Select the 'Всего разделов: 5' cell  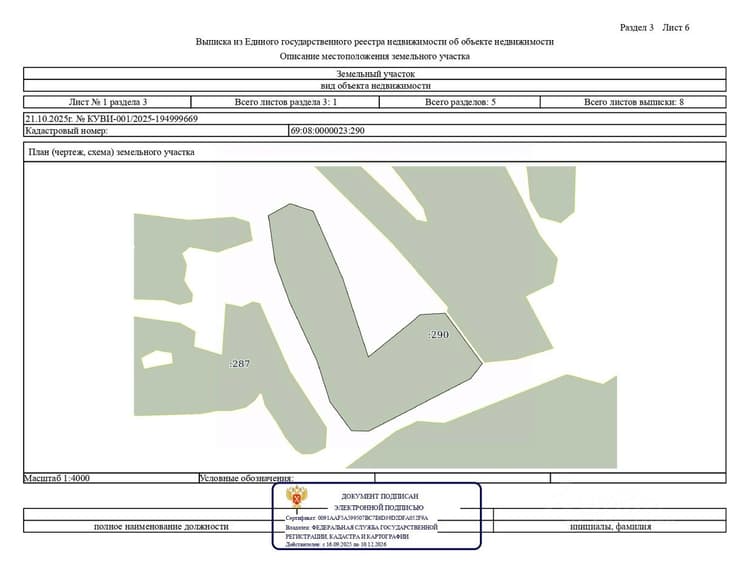460,102
